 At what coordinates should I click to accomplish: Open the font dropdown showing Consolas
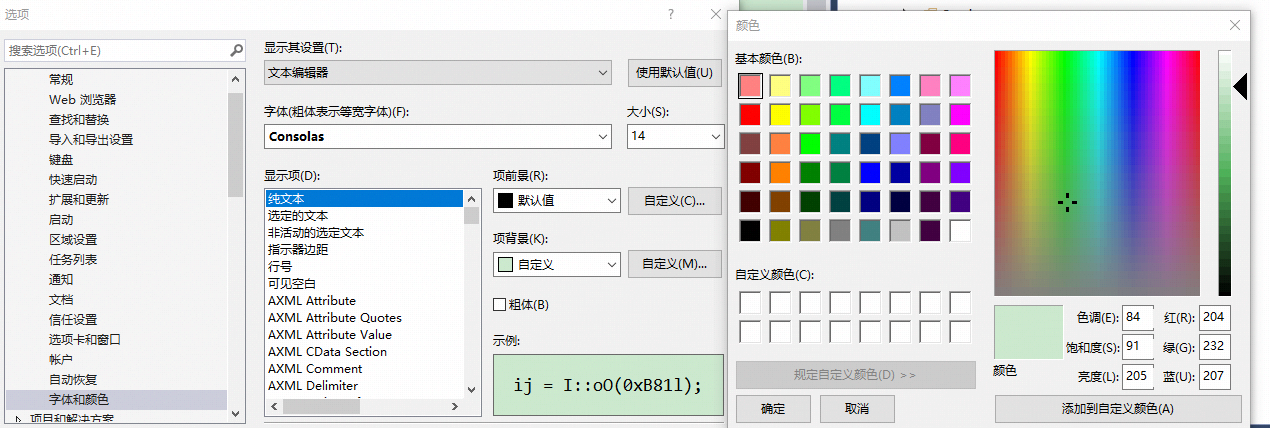pyautogui.click(x=438, y=136)
